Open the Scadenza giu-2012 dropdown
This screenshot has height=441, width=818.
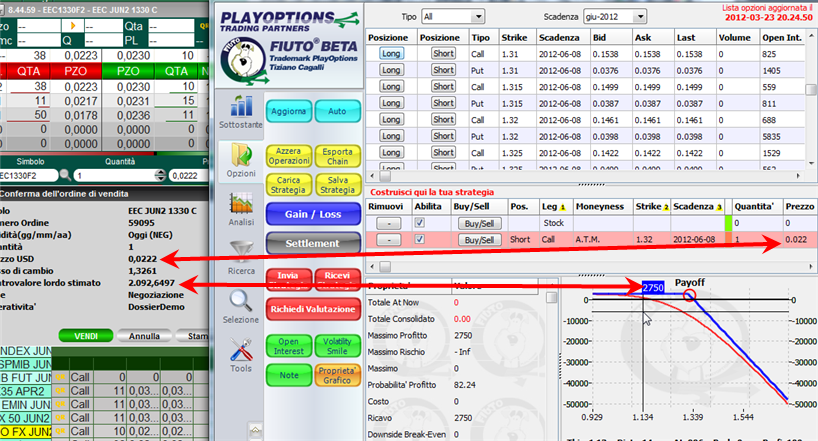pyautogui.click(x=615, y=17)
